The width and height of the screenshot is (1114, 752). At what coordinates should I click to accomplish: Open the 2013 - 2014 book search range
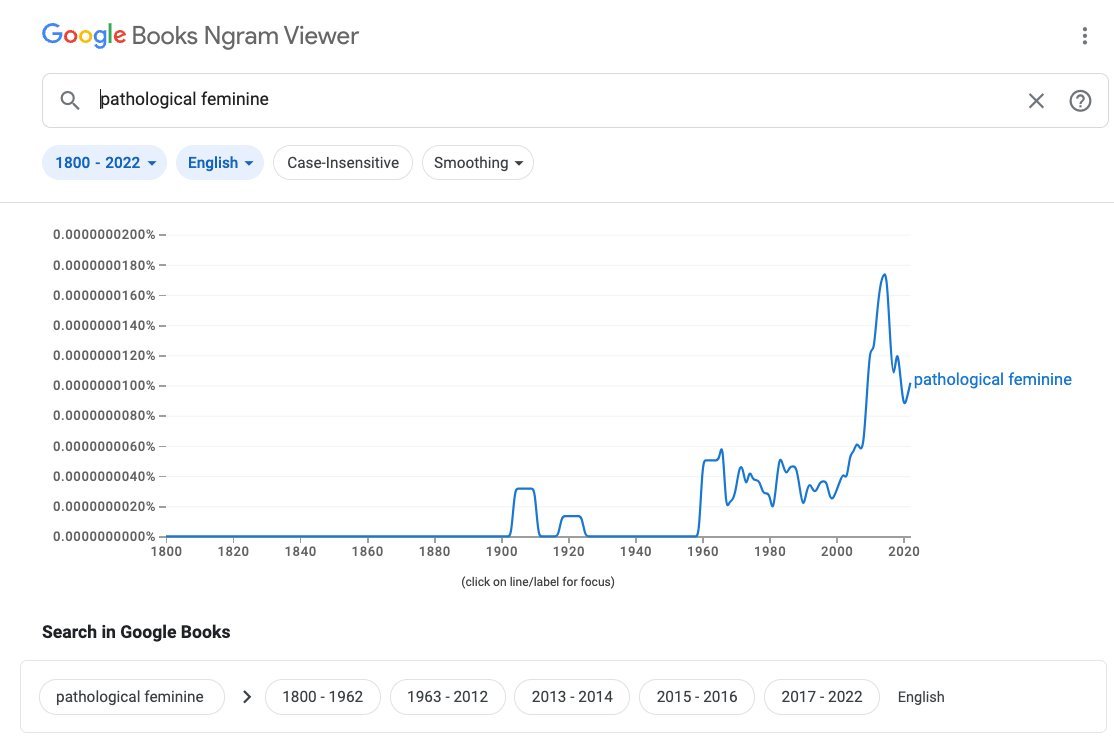coord(571,697)
